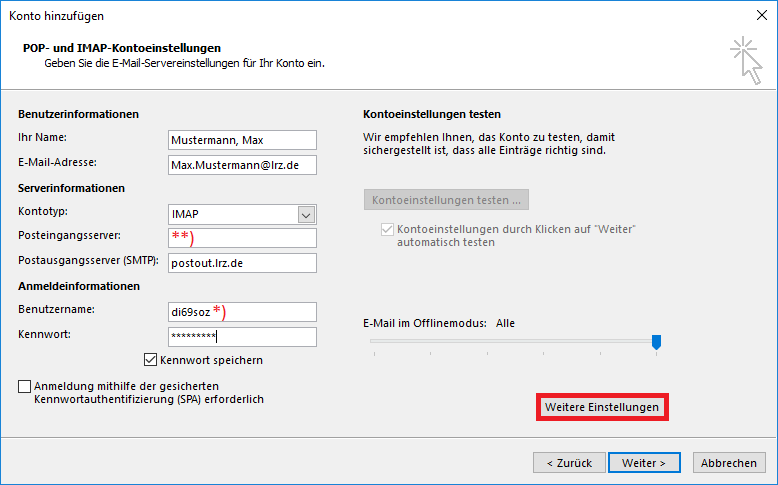Click the Weitere Einstellungen button

(x=601, y=408)
